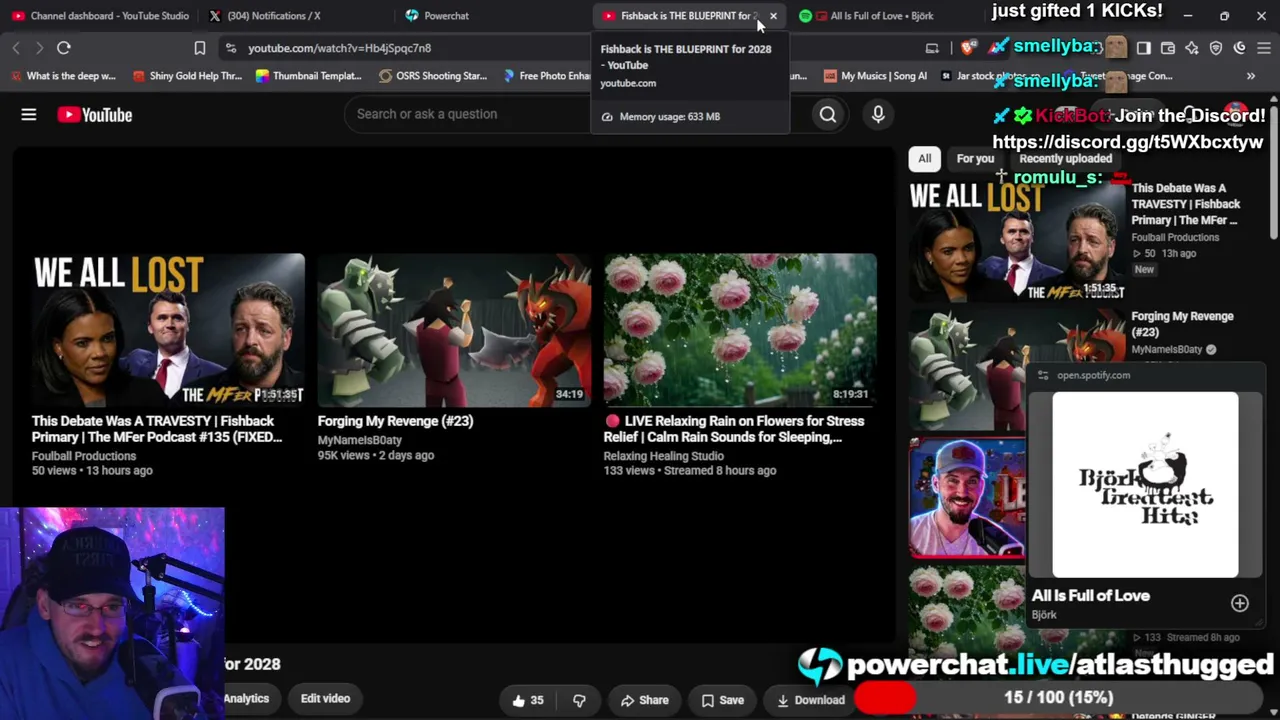Open end-screen title 'Forging My Revenge (#23)'

[395, 421]
